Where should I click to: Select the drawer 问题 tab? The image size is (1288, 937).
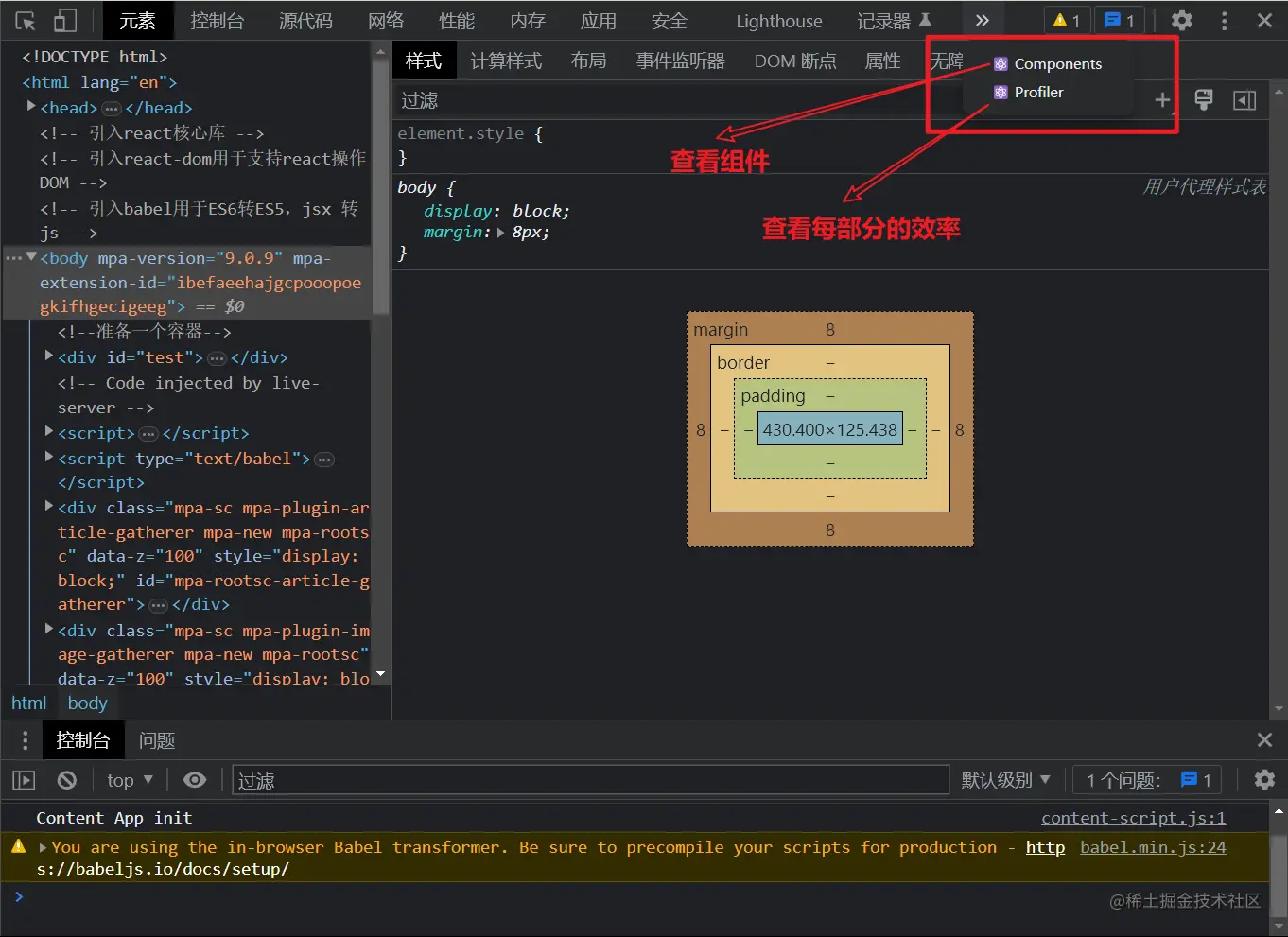[x=157, y=740]
